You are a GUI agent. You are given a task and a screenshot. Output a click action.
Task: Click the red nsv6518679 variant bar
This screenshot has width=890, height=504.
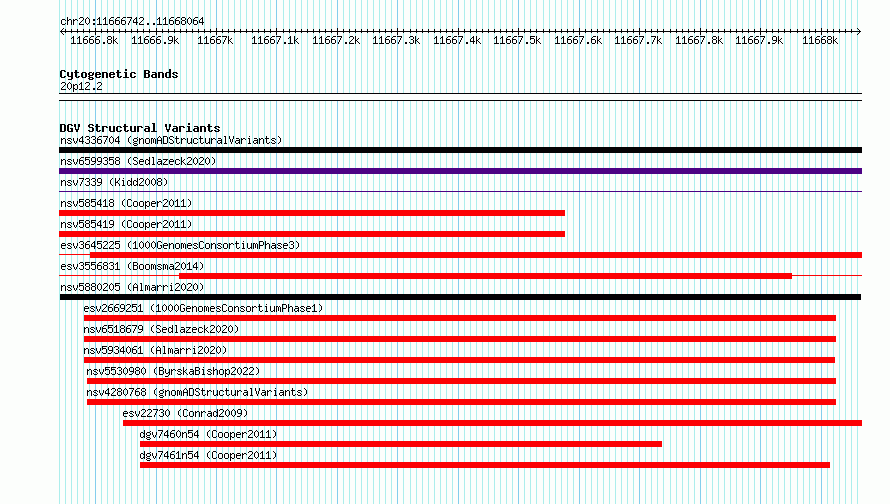(460, 339)
